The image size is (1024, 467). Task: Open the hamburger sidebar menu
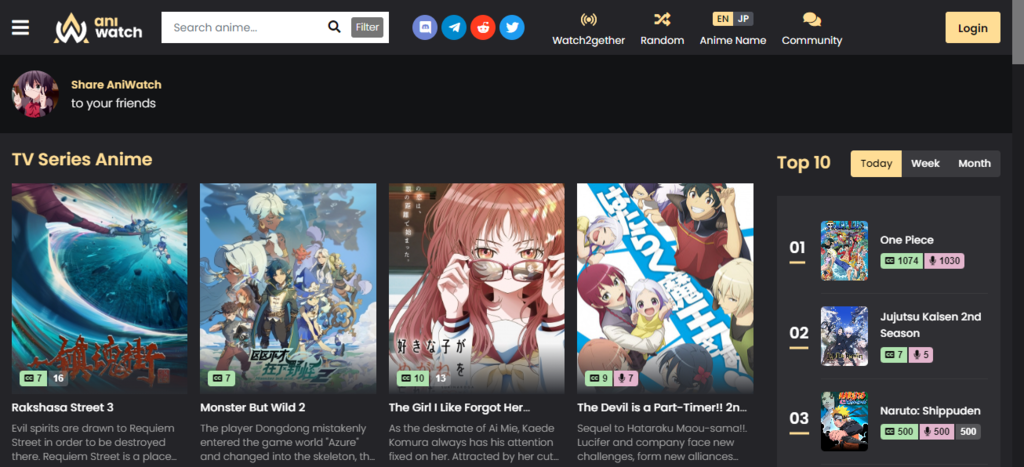(20, 27)
